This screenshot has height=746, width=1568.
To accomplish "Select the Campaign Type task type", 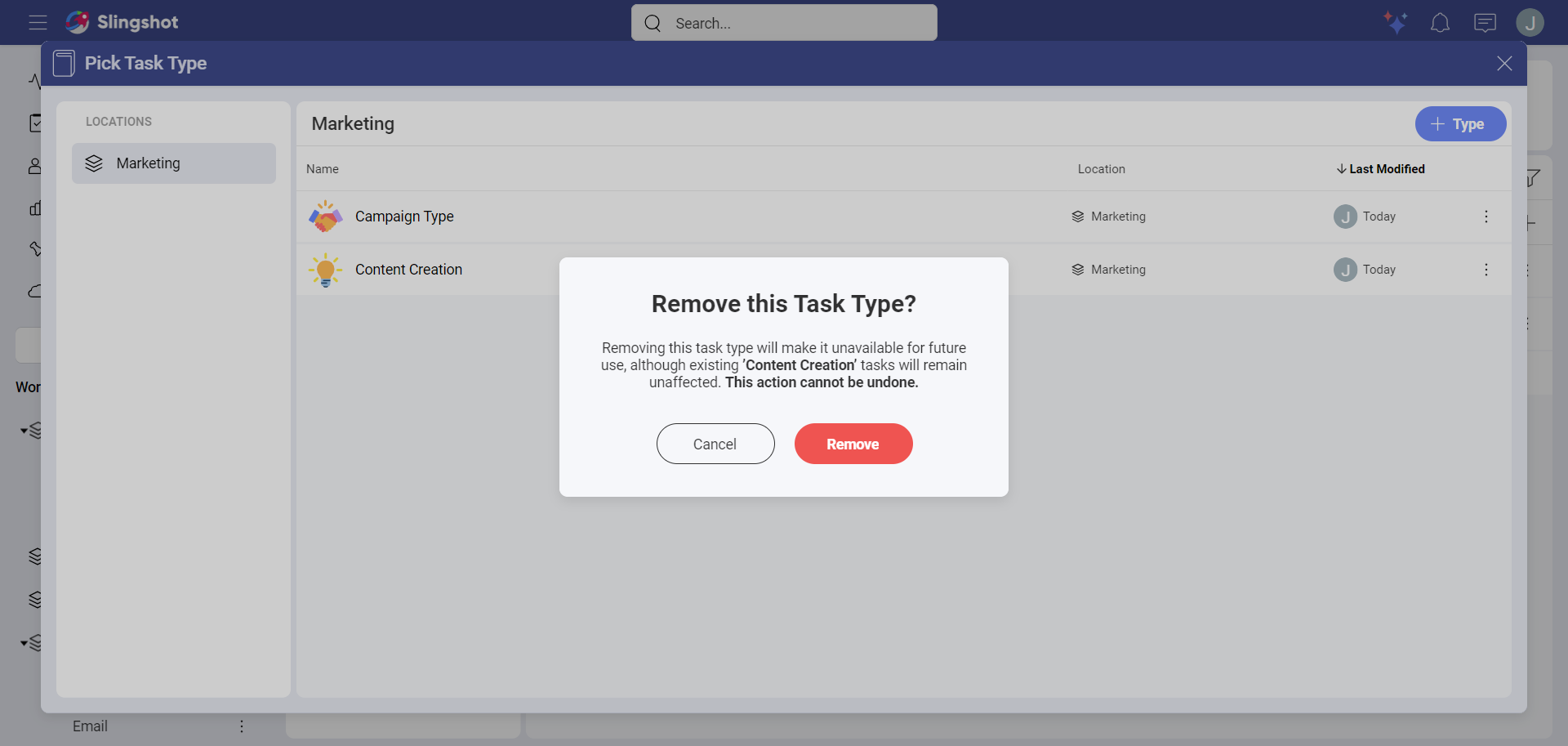I will point(404,217).
